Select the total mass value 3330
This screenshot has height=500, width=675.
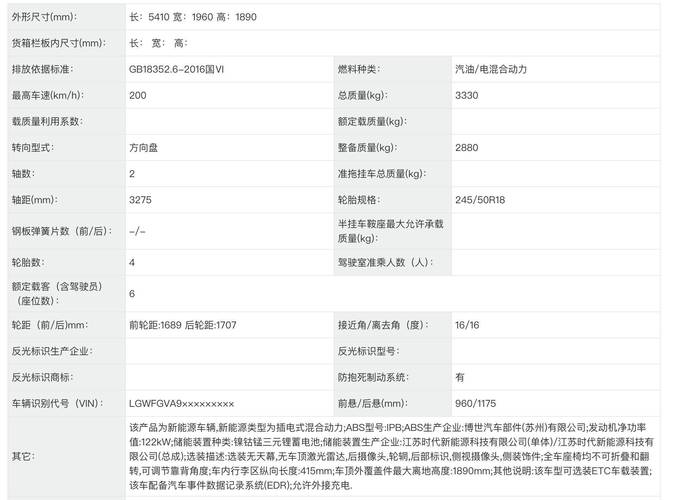pos(467,96)
